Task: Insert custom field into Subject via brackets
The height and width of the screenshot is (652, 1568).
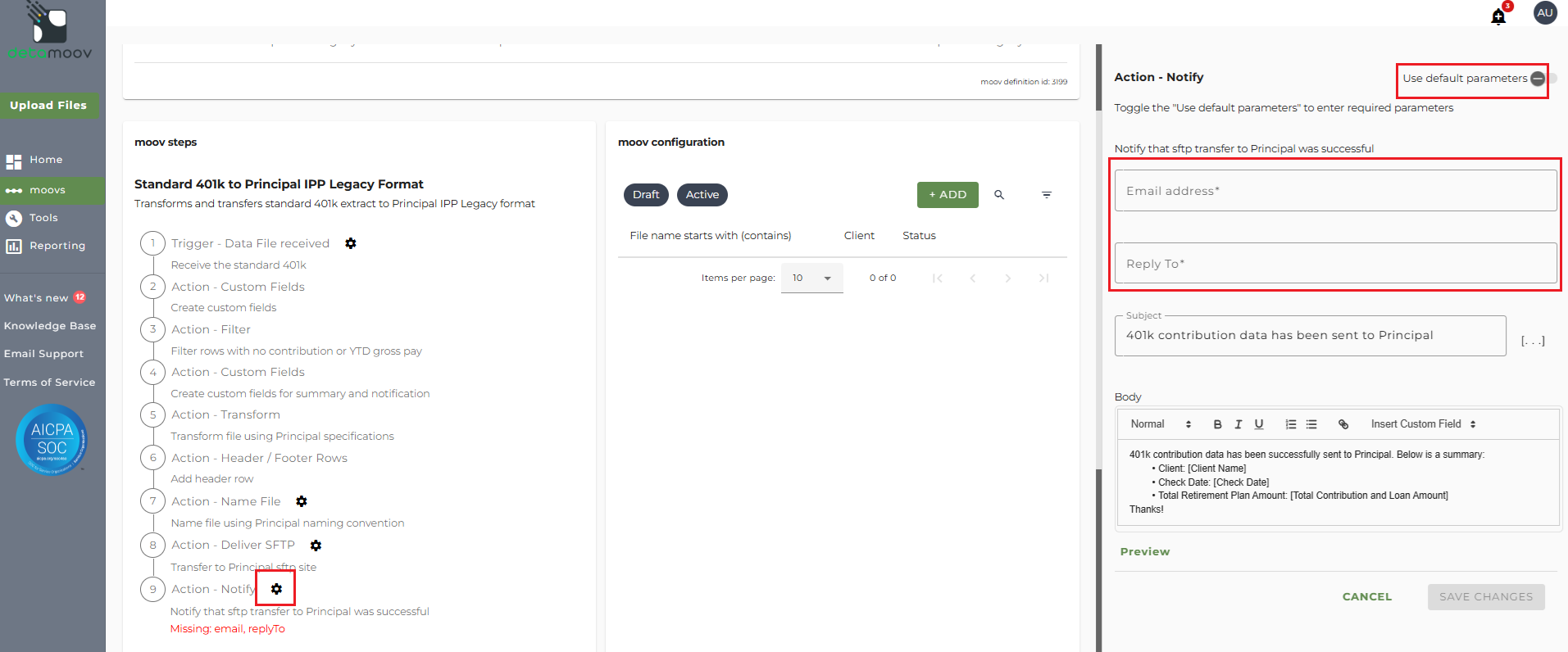Action: [1533, 341]
